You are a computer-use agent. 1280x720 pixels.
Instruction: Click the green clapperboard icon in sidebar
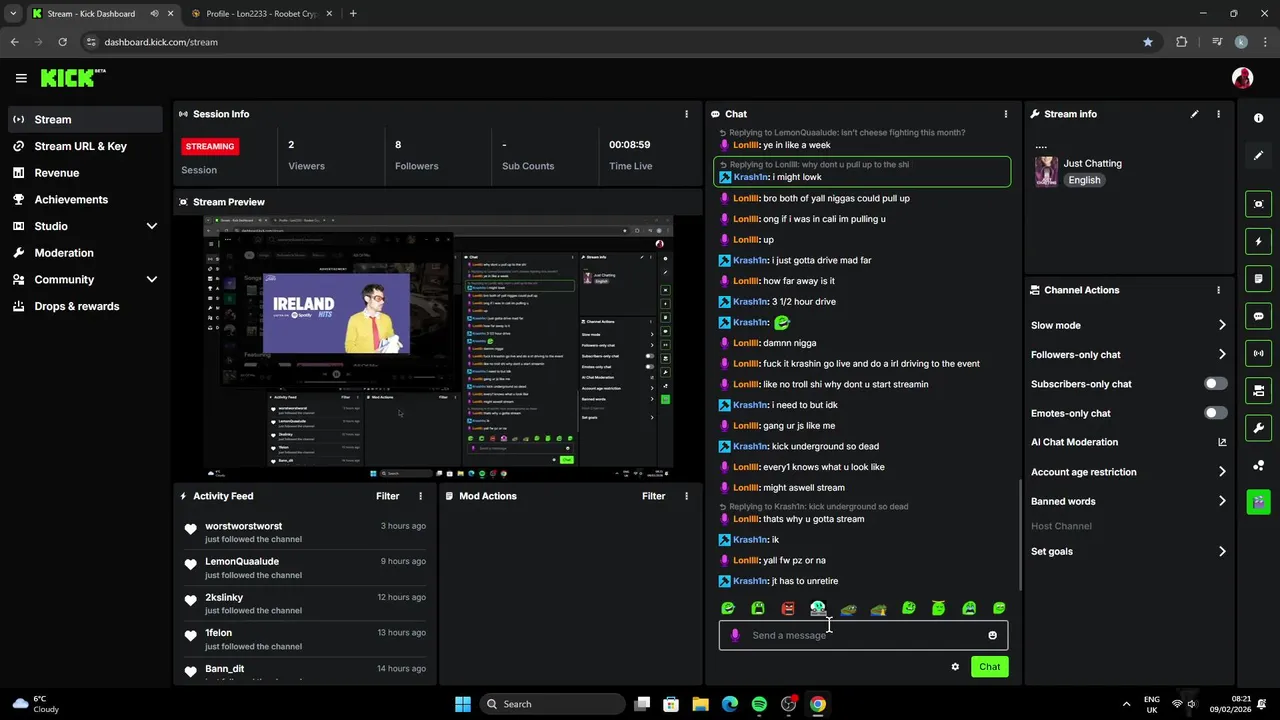(x=1258, y=501)
